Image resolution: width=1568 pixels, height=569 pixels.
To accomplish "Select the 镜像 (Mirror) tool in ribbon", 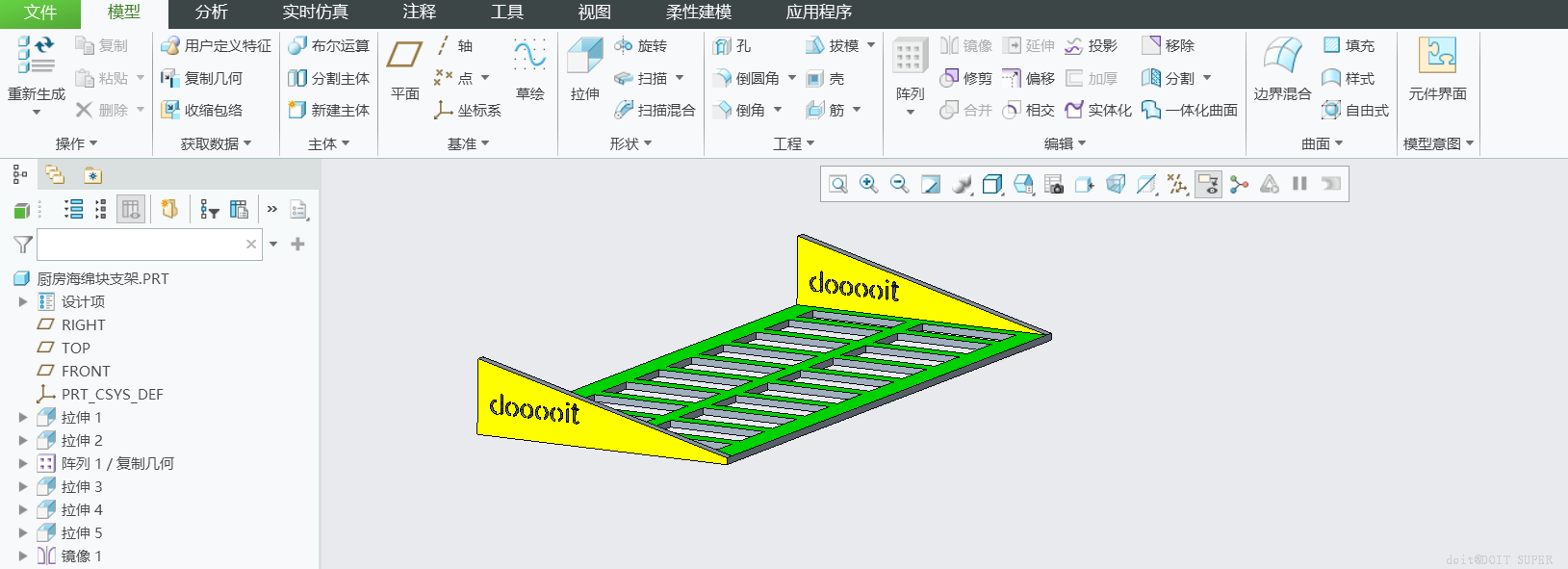I will tap(965, 45).
